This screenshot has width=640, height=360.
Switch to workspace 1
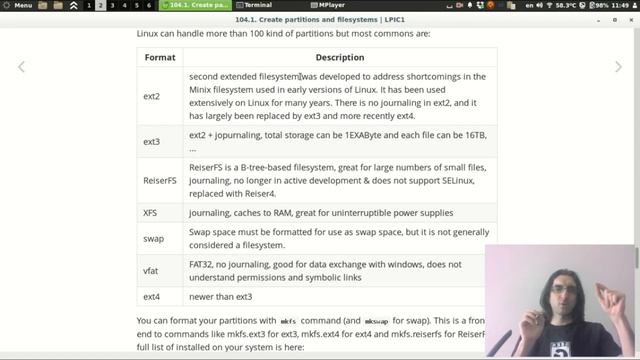(89, 5)
